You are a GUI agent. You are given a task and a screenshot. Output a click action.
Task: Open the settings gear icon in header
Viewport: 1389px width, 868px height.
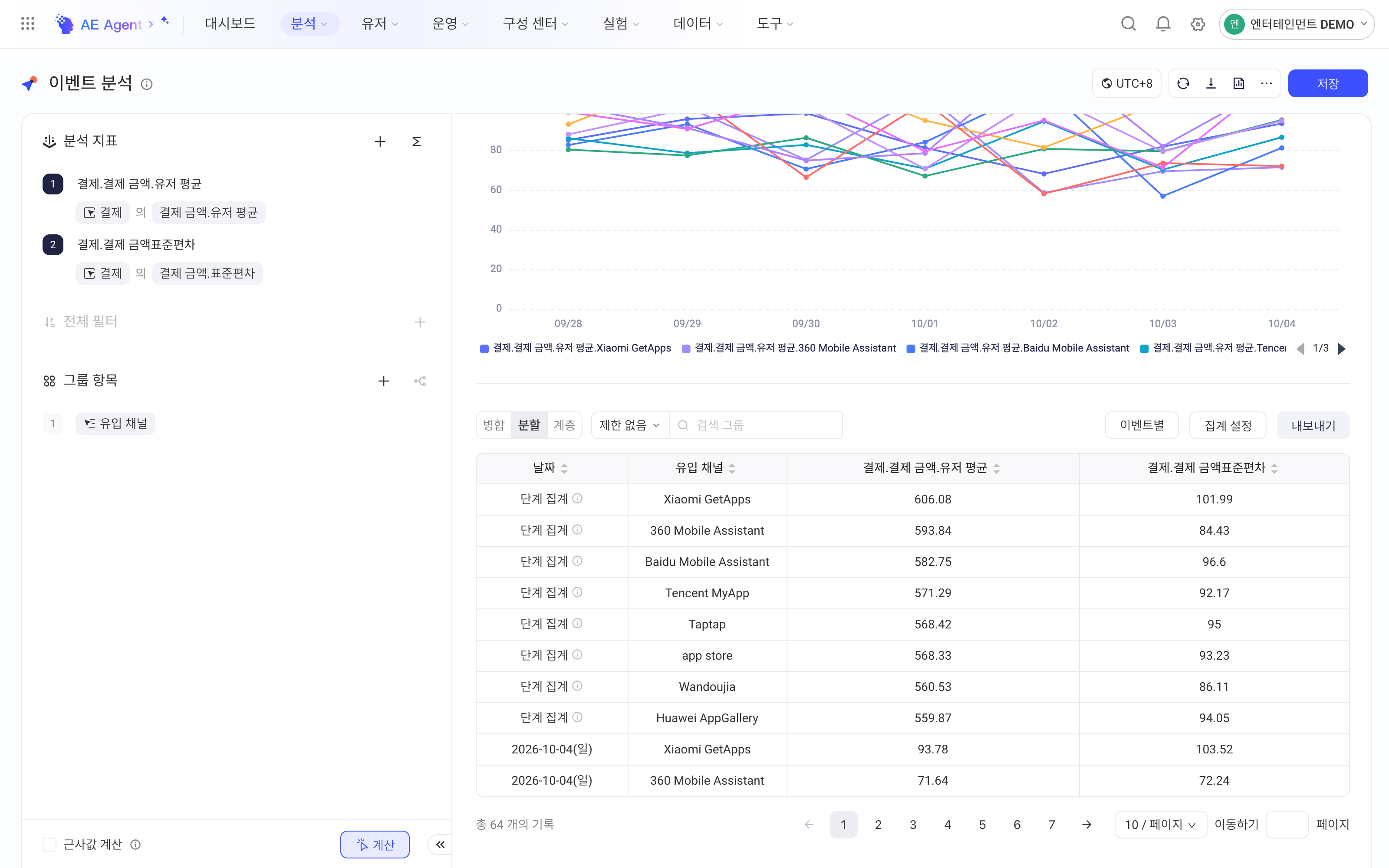click(1197, 24)
